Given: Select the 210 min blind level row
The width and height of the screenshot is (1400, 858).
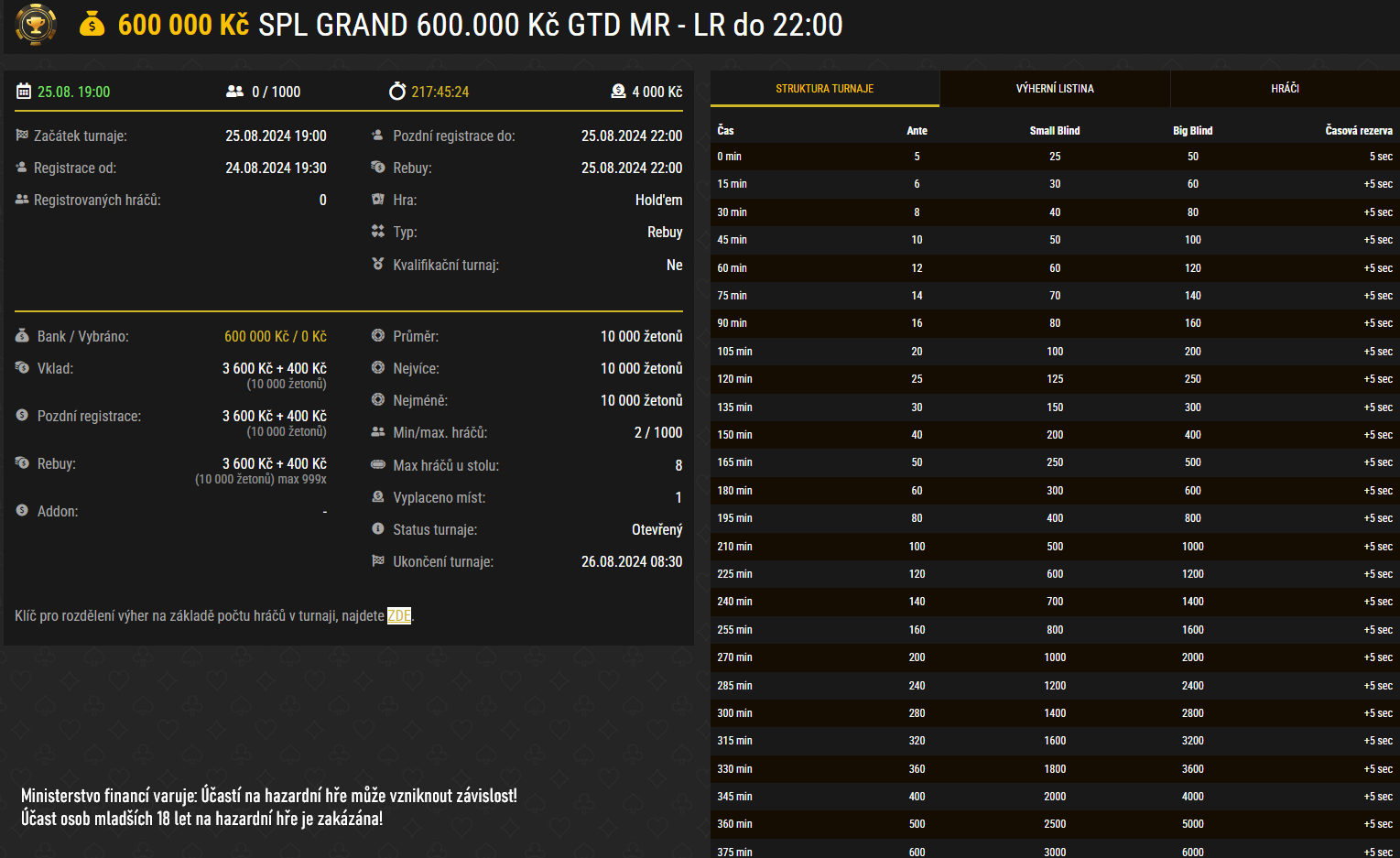Looking at the screenshot, I should [x=1055, y=547].
